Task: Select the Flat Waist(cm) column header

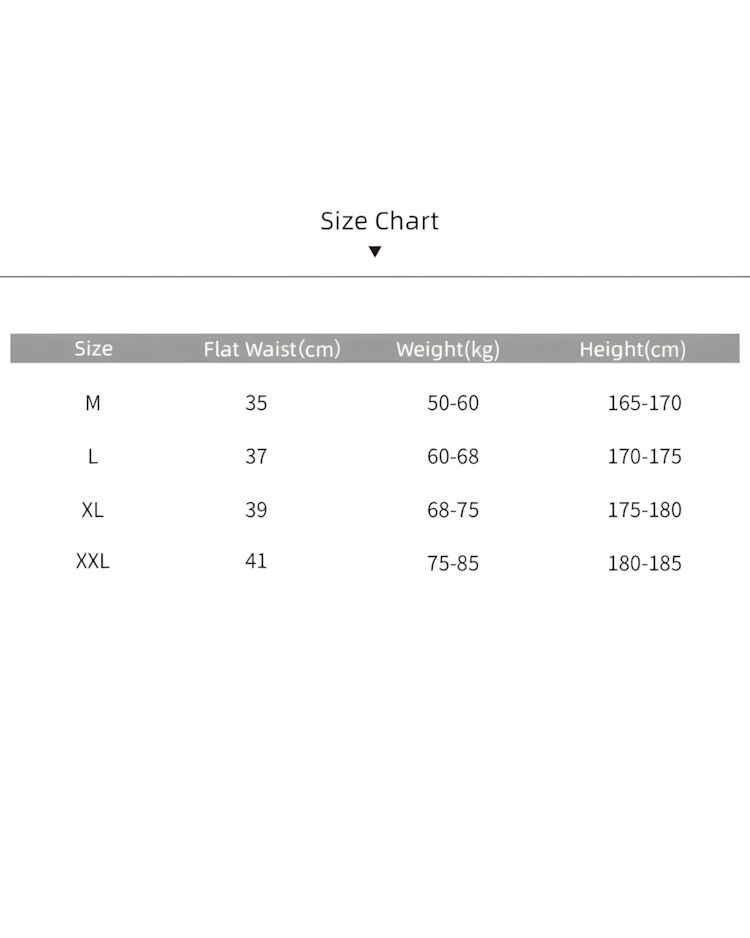Action: [272, 349]
